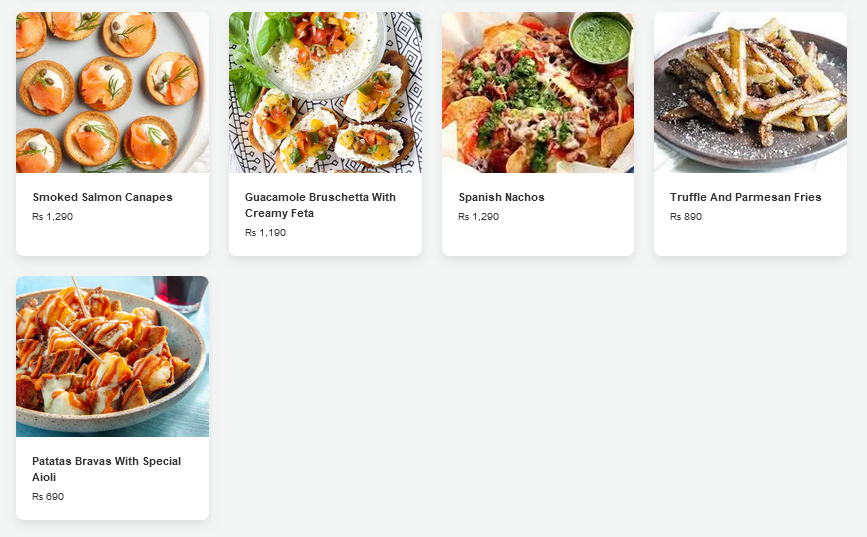Open Truffle And Parmesan Fries title
The image size is (867, 537).
tap(745, 197)
